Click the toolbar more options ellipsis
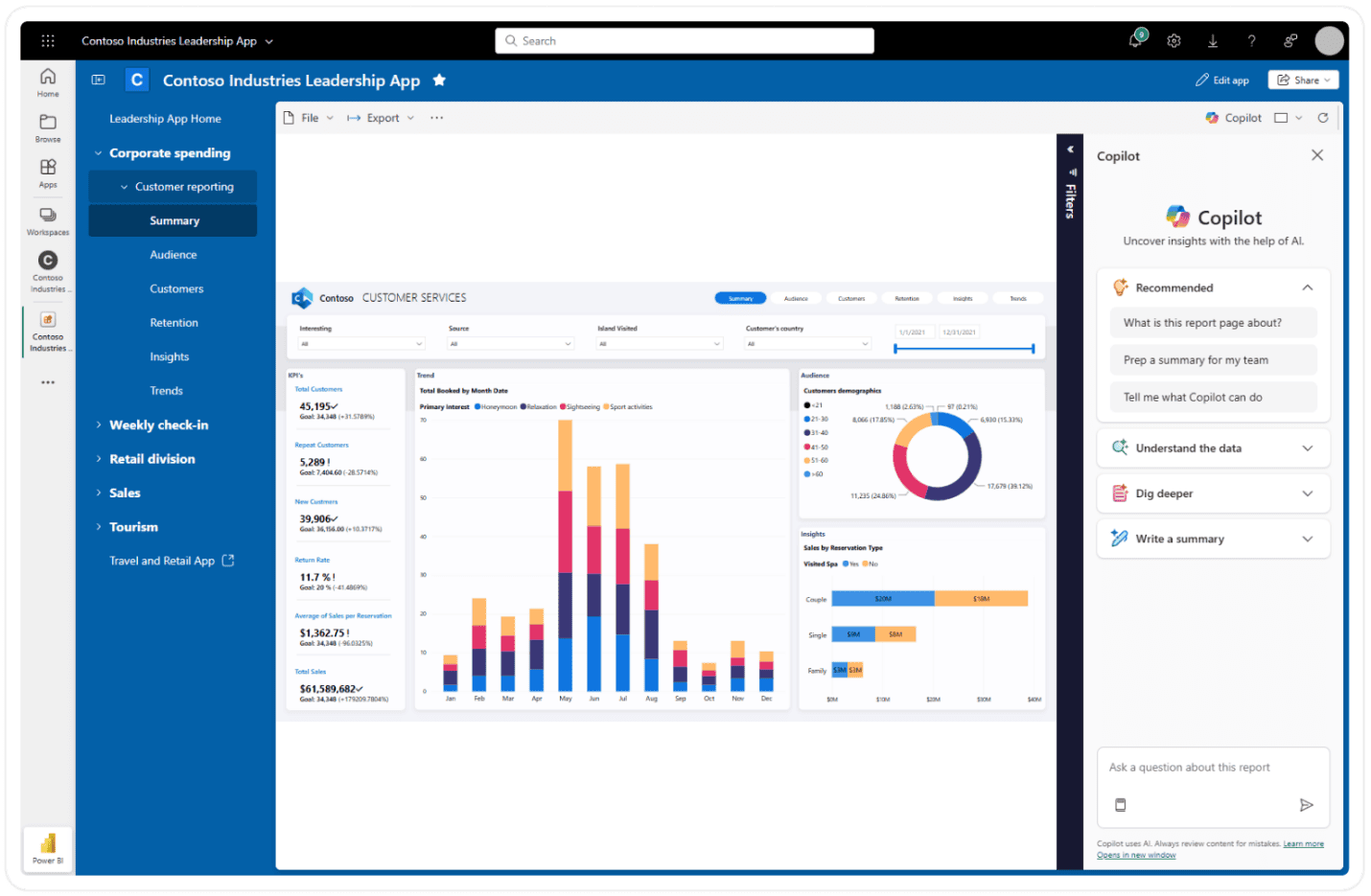 coord(437,118)
